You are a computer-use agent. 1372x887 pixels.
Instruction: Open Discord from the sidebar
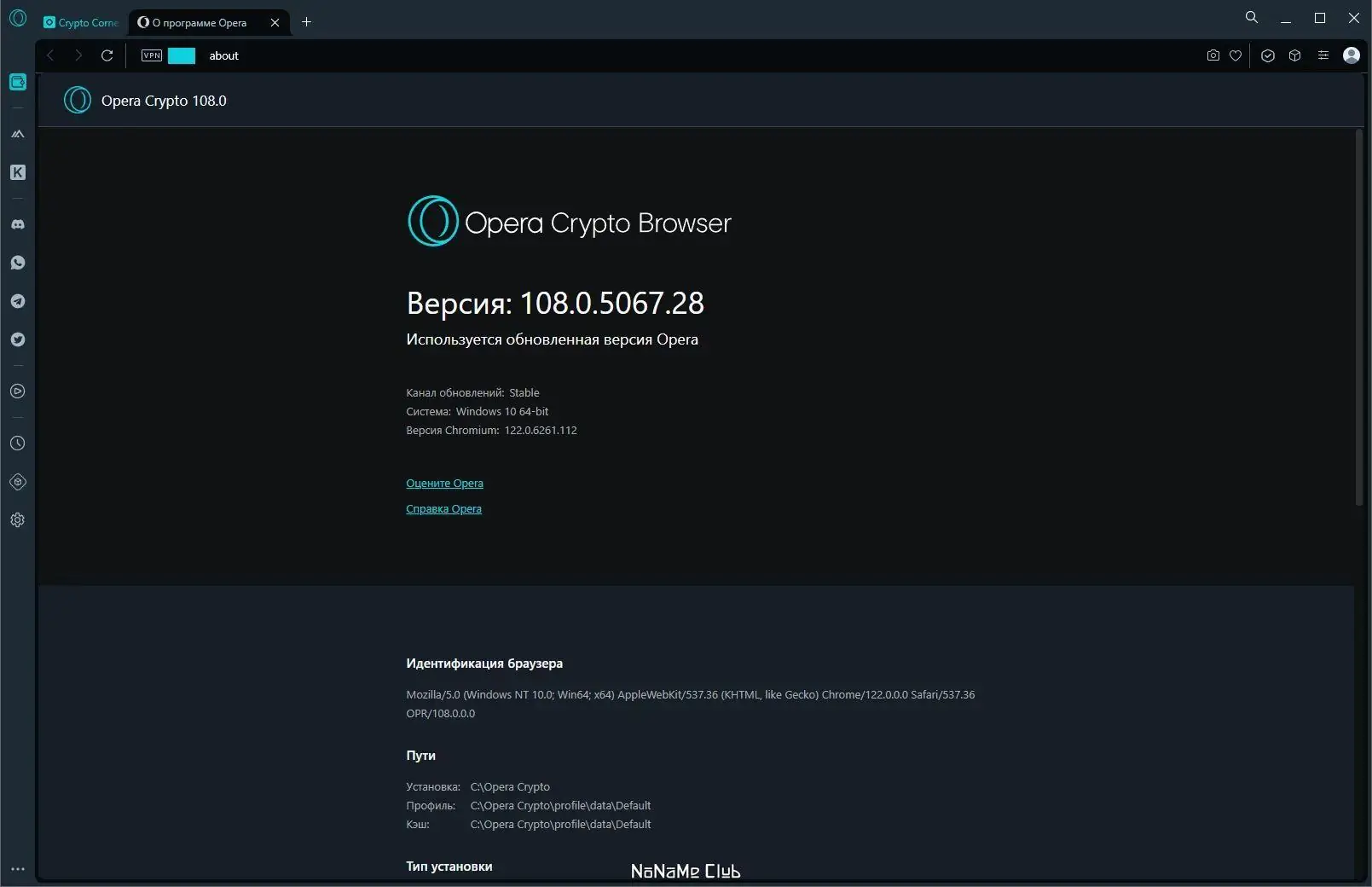point(18,224)
